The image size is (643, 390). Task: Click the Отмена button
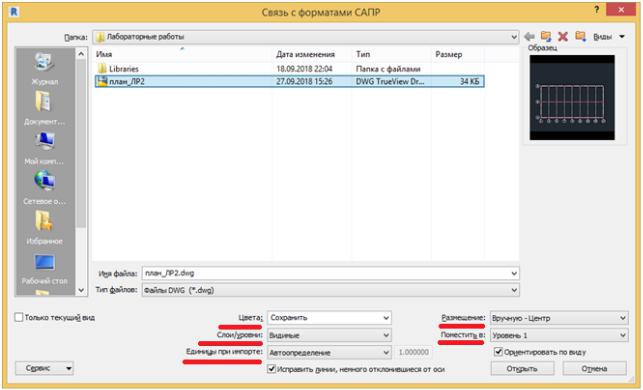(595, 368)
